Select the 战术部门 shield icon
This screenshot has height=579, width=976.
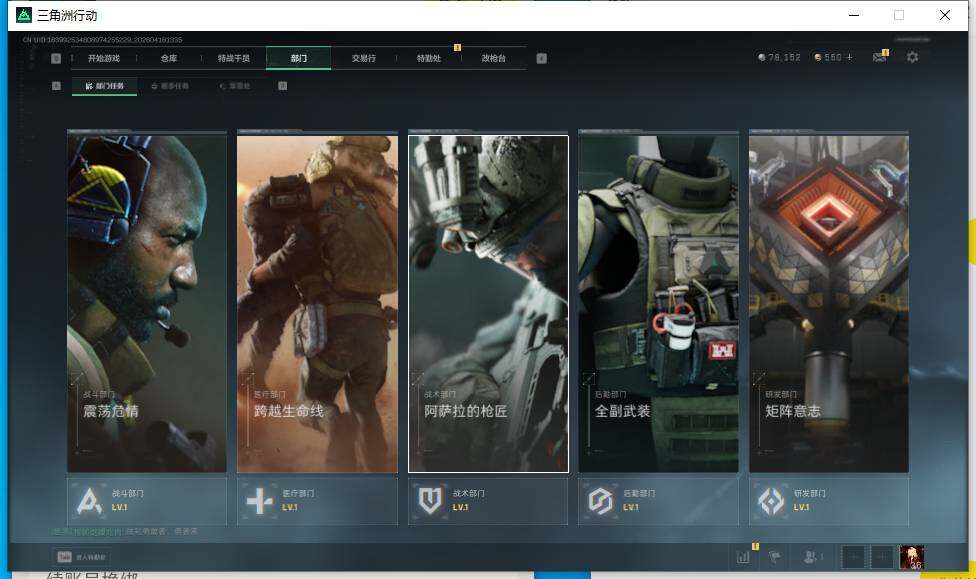pyautogui.click(x=430, y=500)
